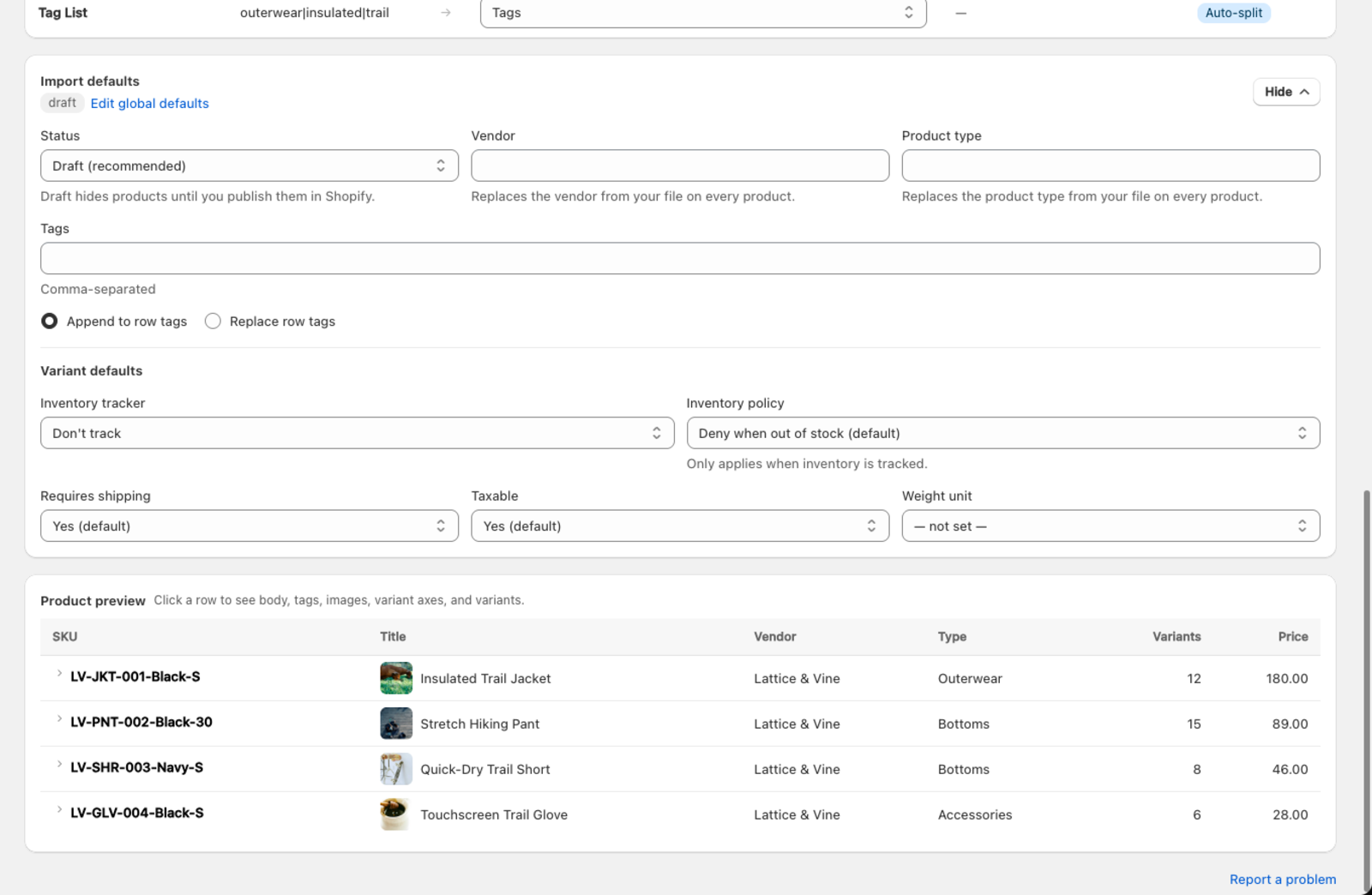The width and height of the screenshot is (1372, 895).
Task: Click the 89.00 price cell
Action: [x=1290, y=724]
